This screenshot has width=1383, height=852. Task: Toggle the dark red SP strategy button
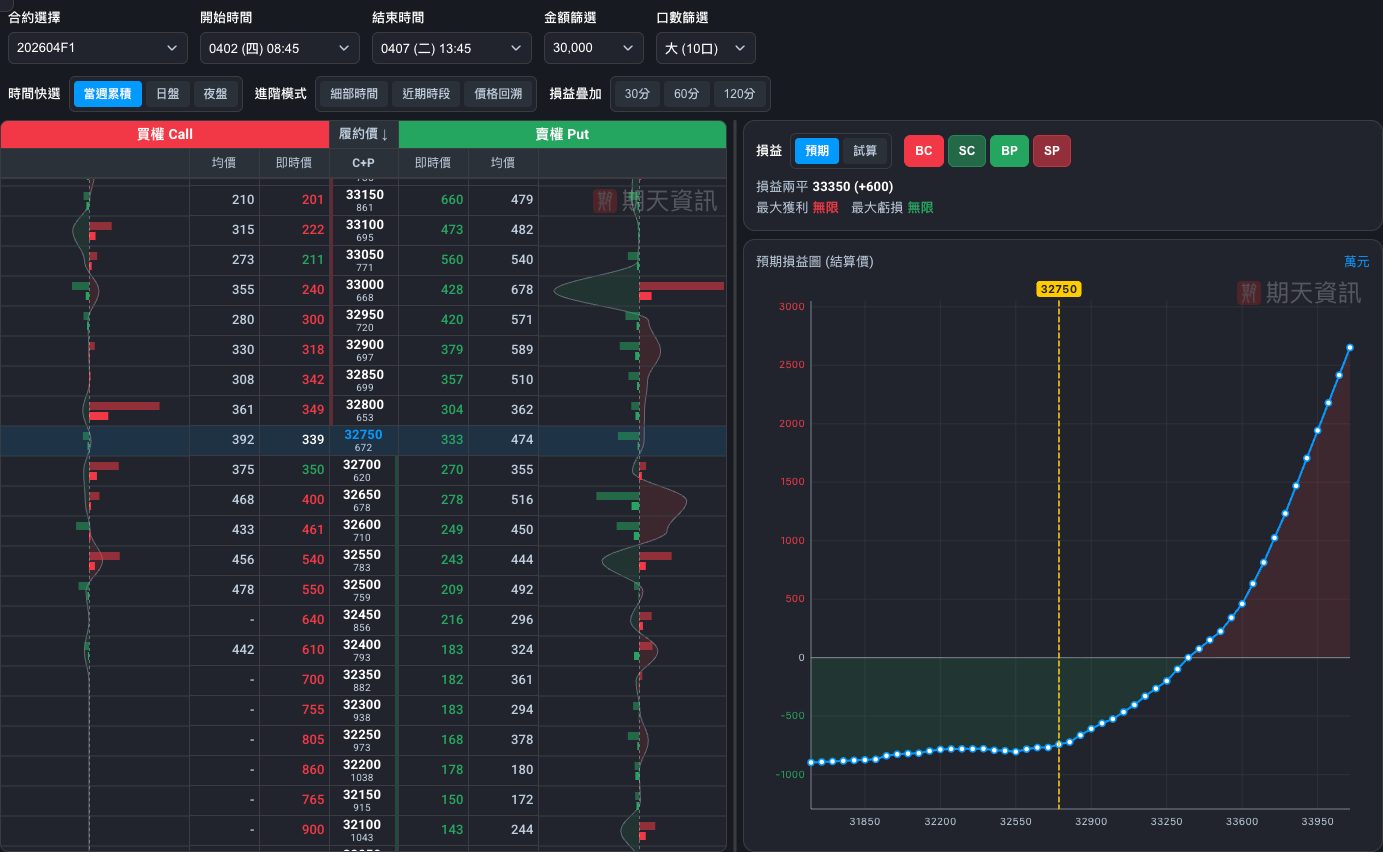tap(1052, 151)
